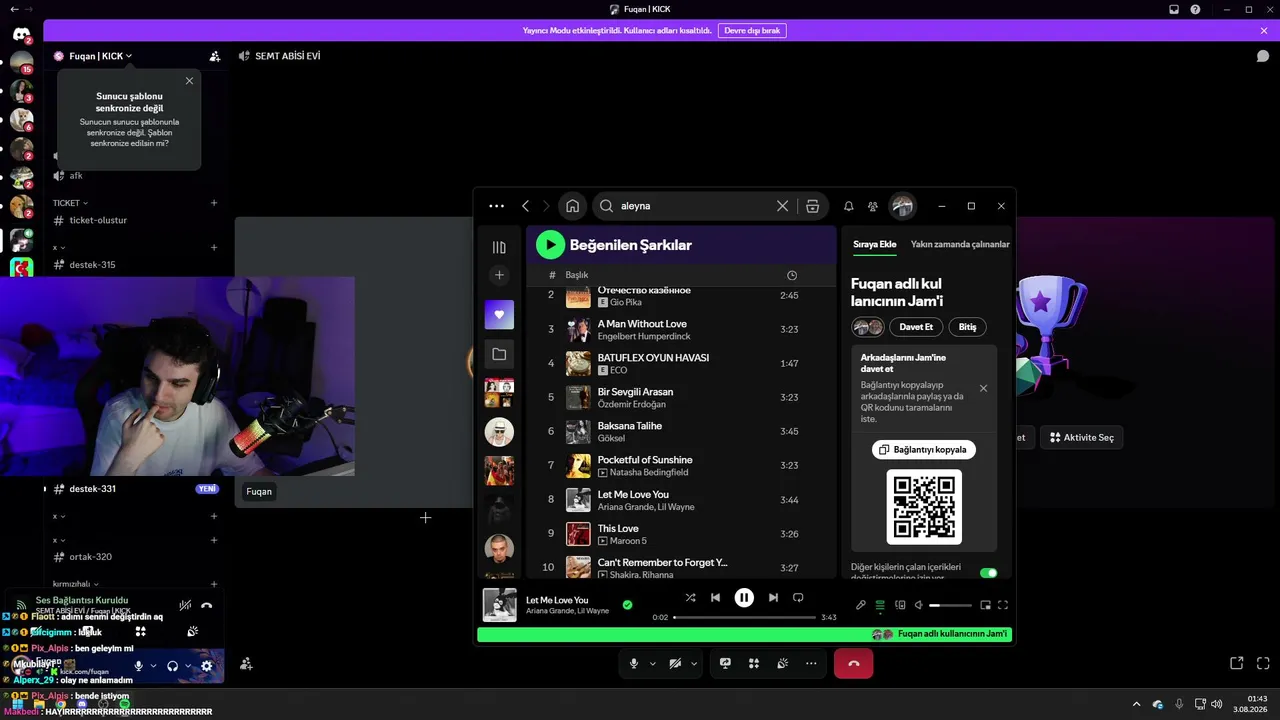The height and width of the screenshot is (720, 1280).
Task: Open Spotify notifications bell
Action: click(848, 206)
